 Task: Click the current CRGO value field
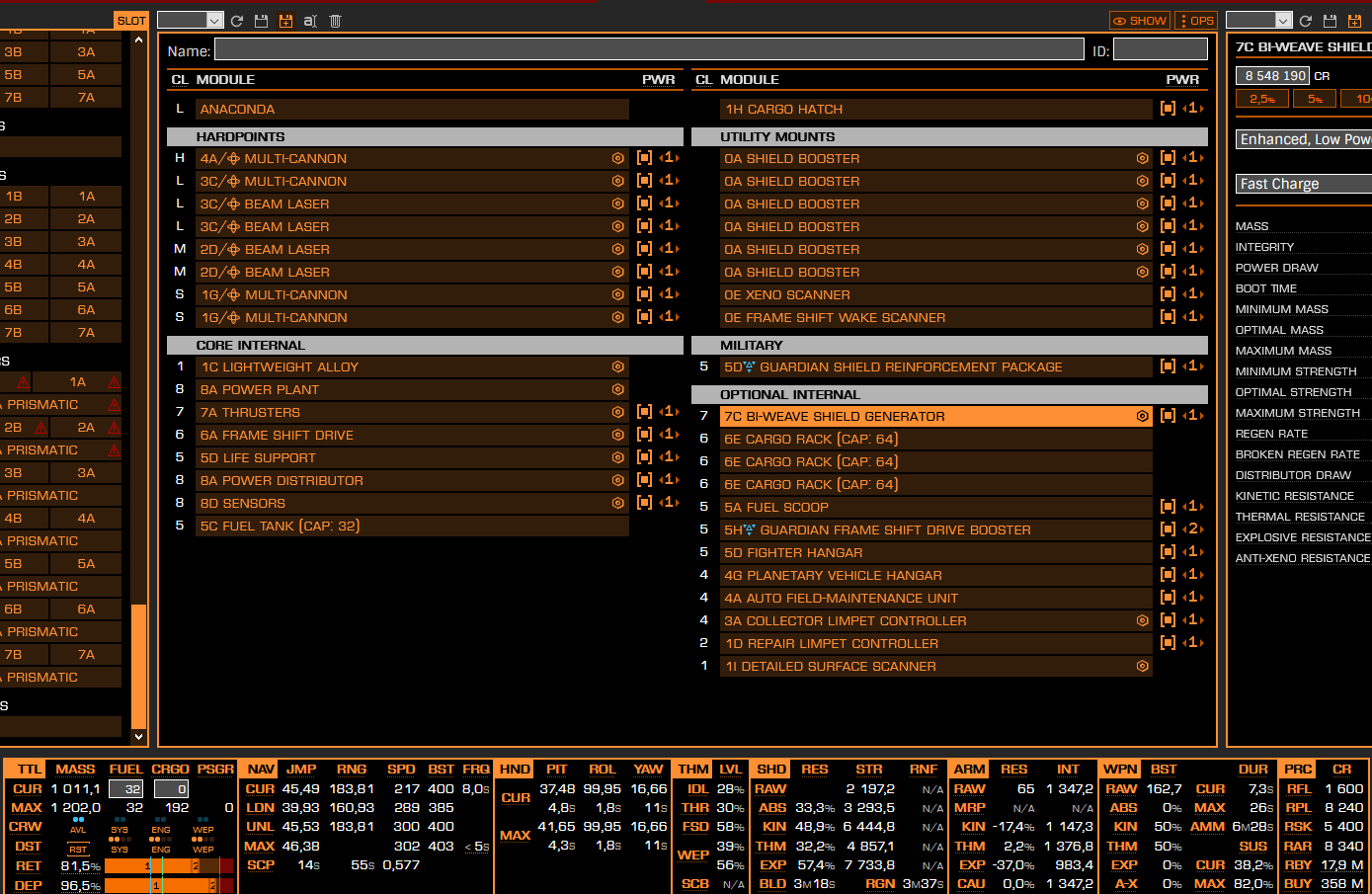pos(171,789)
